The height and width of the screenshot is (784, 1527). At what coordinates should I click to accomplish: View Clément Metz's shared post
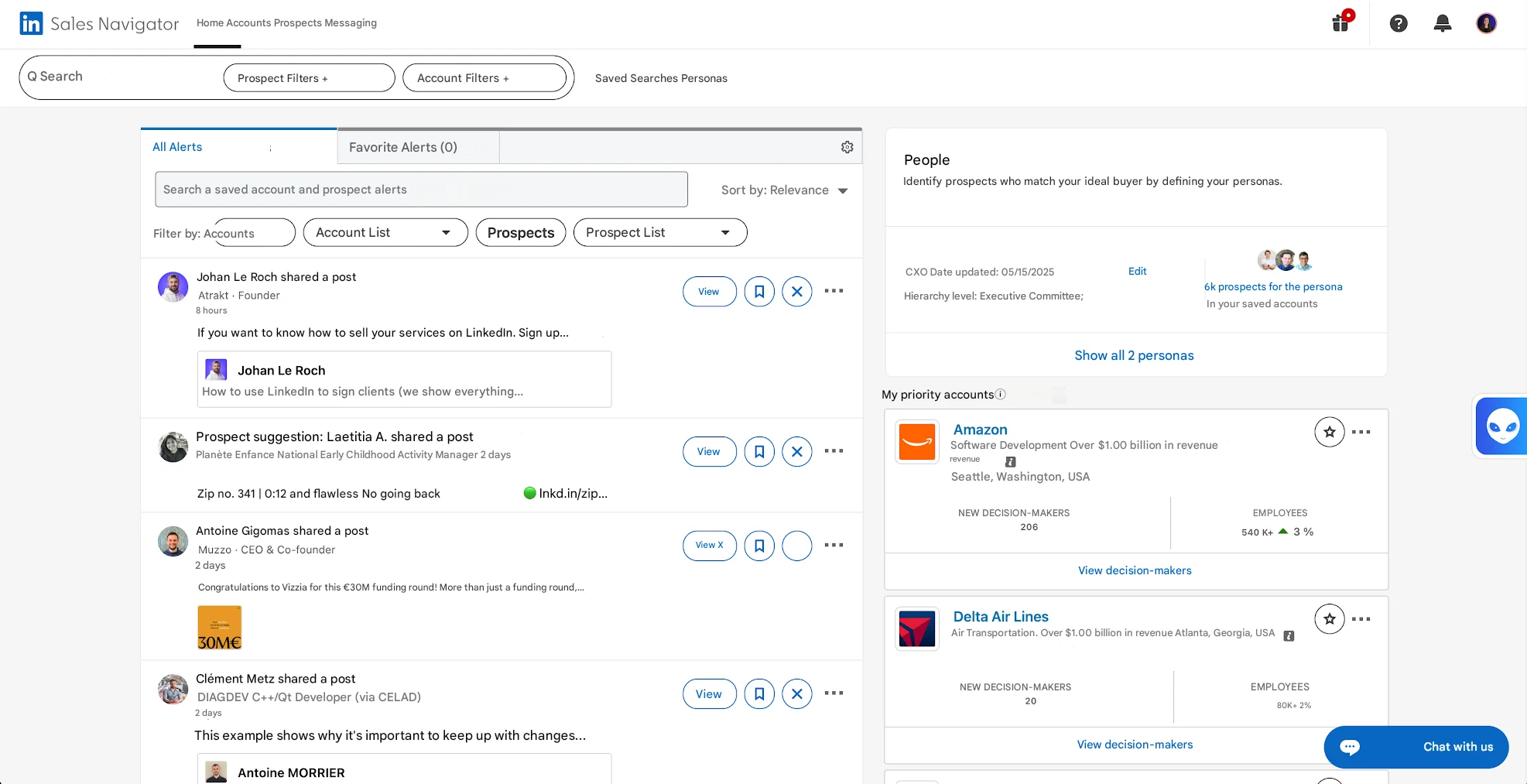click(710, 694)
